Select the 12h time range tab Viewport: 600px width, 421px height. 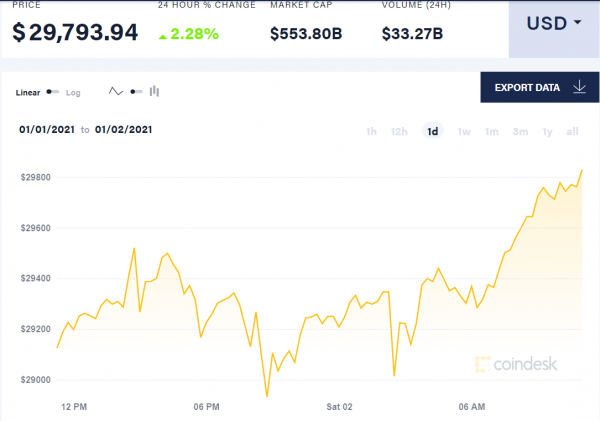399,132
